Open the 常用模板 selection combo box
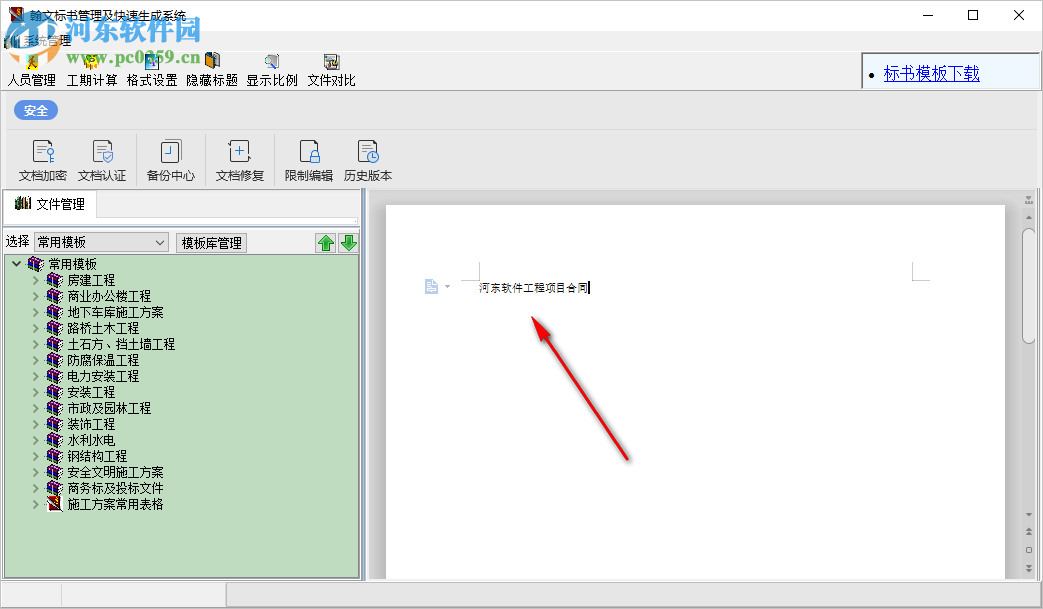The image size is (1043, 609). (x=101, y=242)
